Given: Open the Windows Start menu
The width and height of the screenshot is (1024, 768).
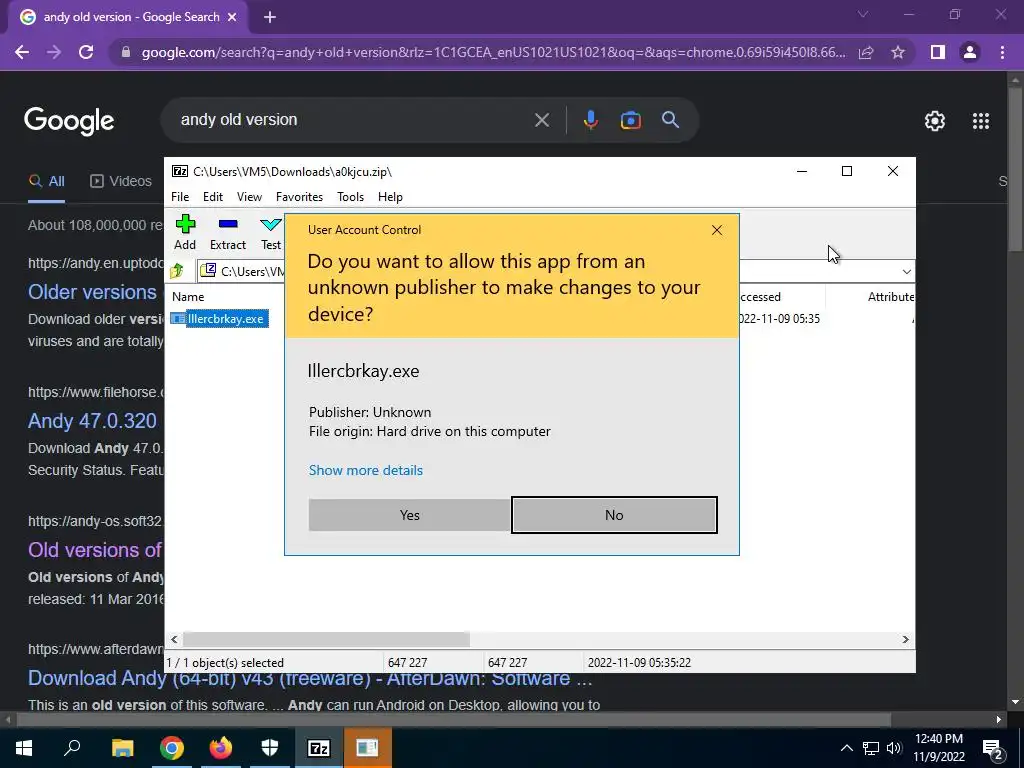Looking at the screenshot, I should point(24,748).
